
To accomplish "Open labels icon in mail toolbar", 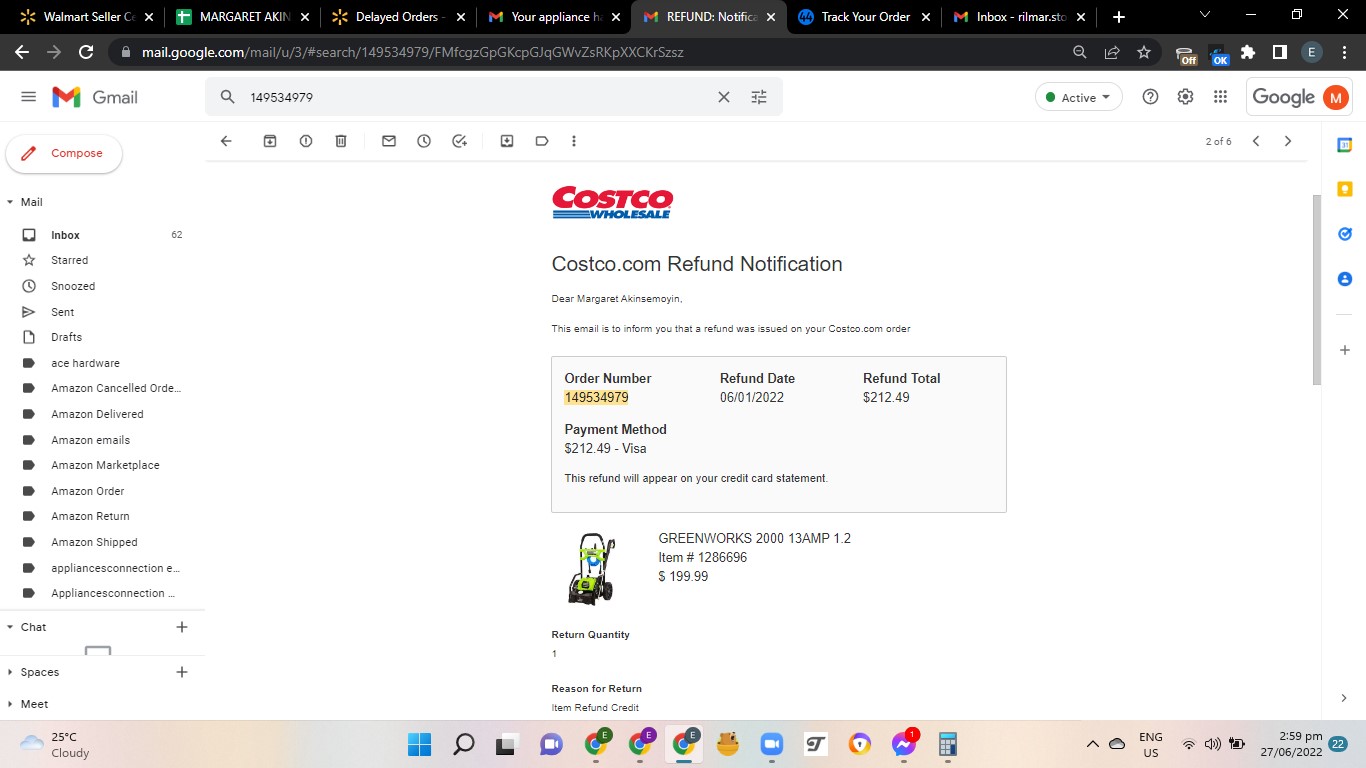I will [542, 141].
